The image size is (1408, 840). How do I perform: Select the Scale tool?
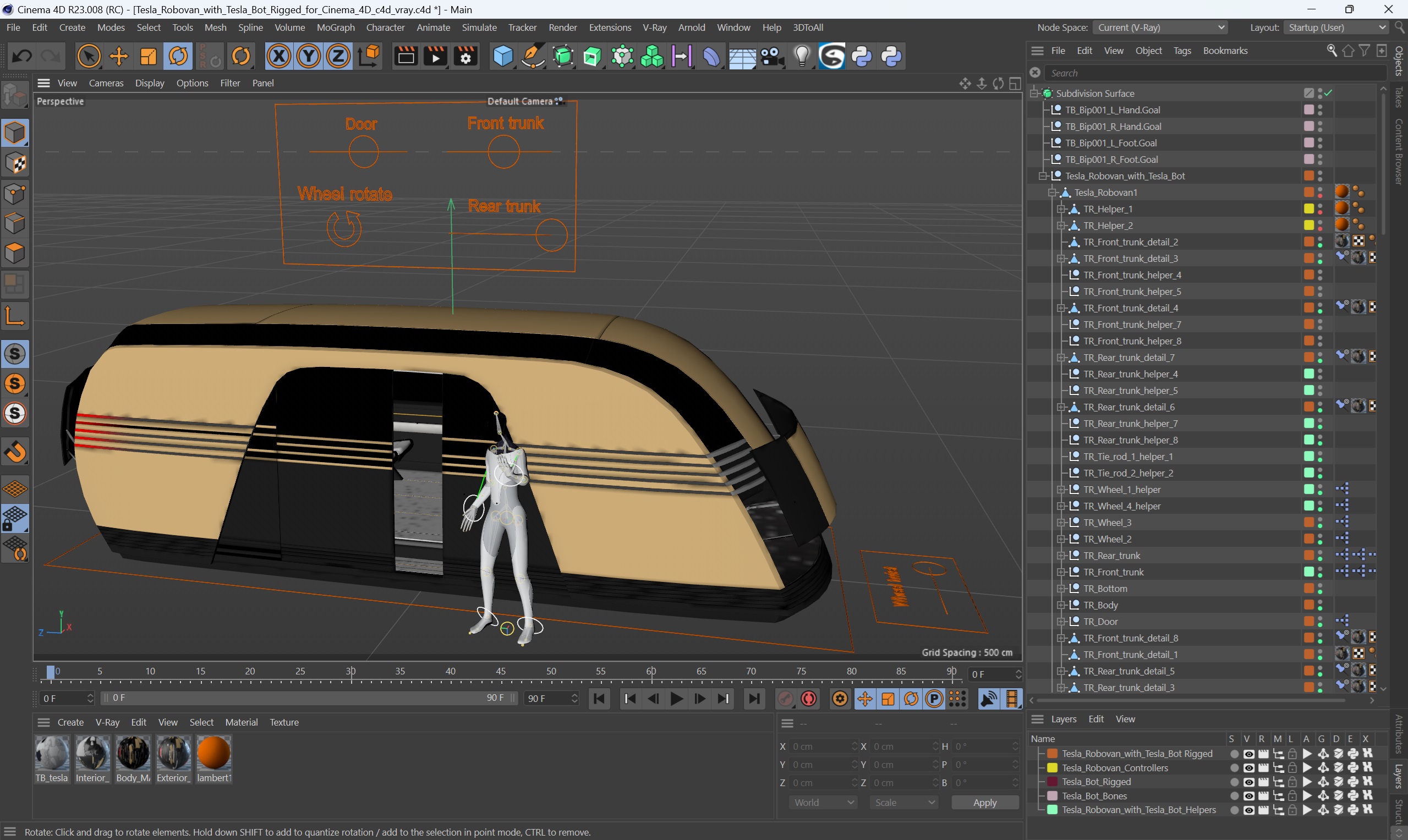149,56
